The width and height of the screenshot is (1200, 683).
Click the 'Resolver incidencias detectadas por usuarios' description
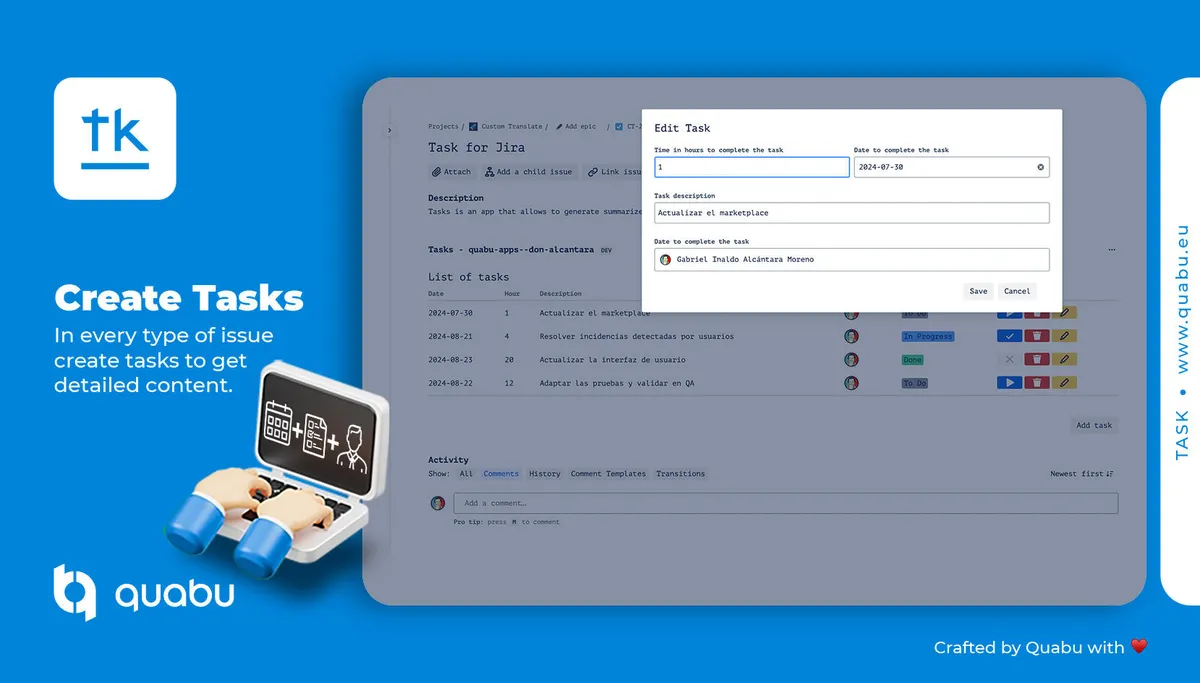(637, 337)
